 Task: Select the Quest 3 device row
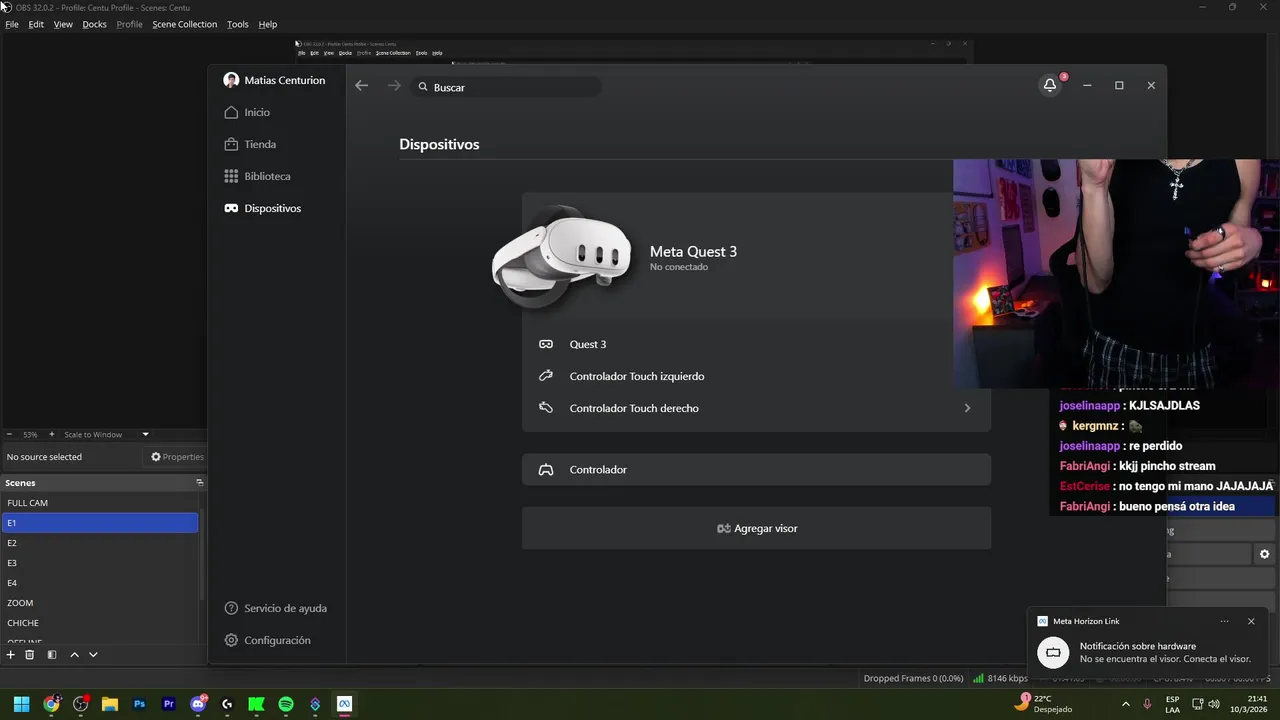point(756,344)
